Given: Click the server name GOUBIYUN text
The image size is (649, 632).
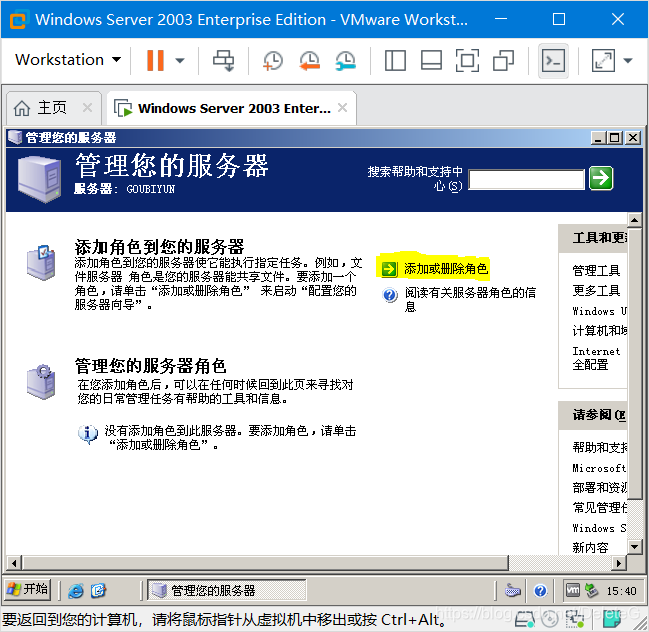Looking at the screenshot, I should pos(151,189).
